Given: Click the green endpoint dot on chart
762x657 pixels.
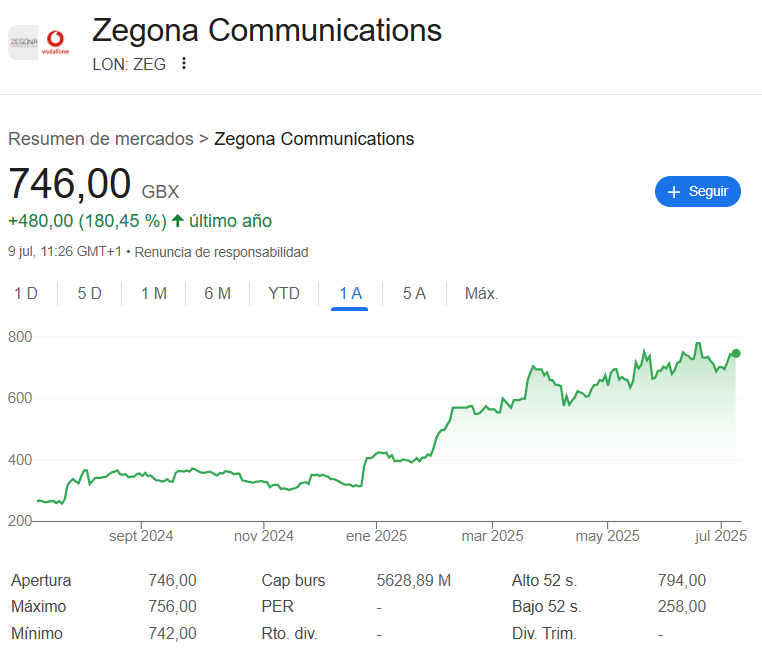Looking at the screenshot, I should pyautogui.click(x=736, y=353).
